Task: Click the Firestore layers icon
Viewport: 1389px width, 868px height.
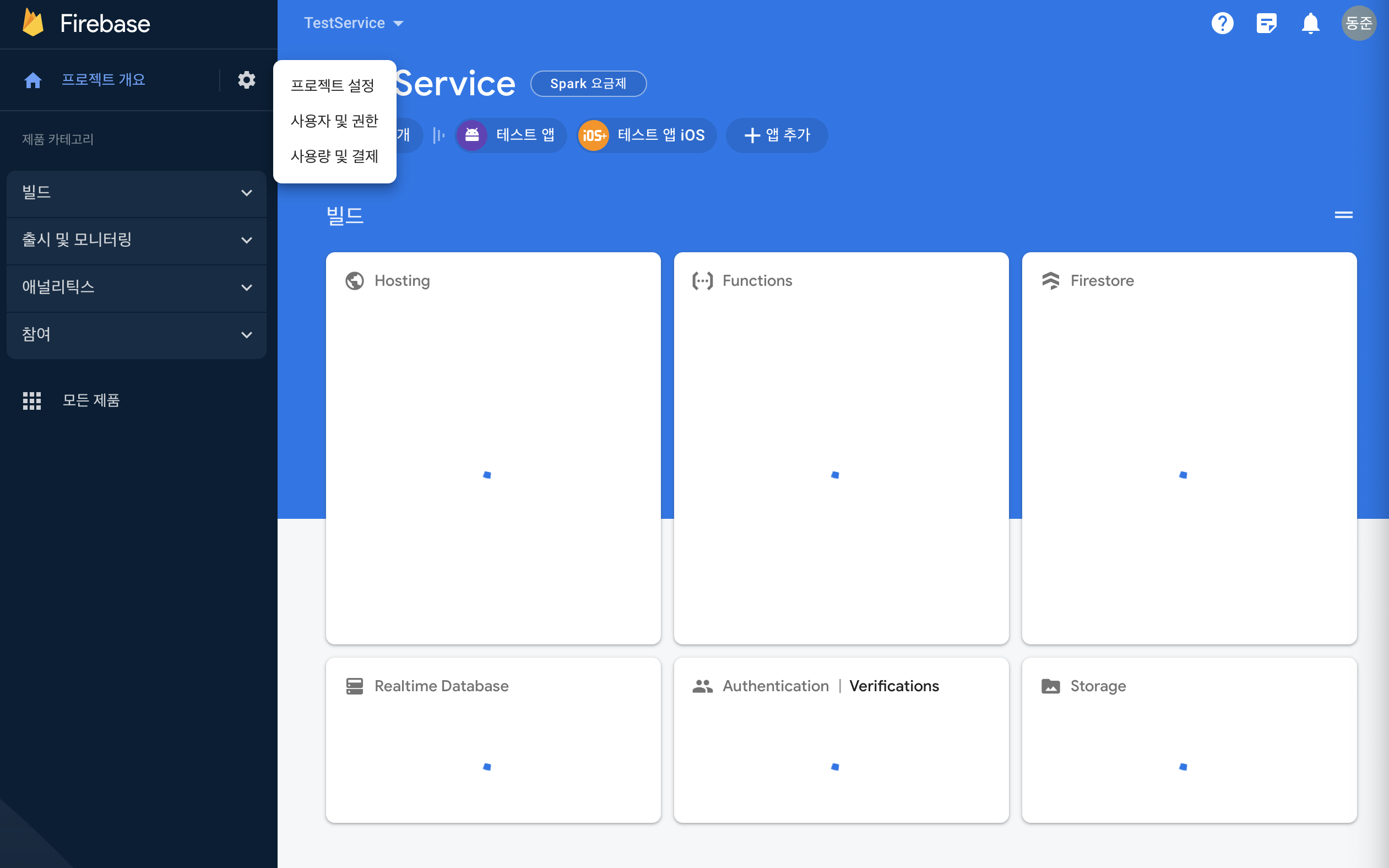Action: 1050,281
